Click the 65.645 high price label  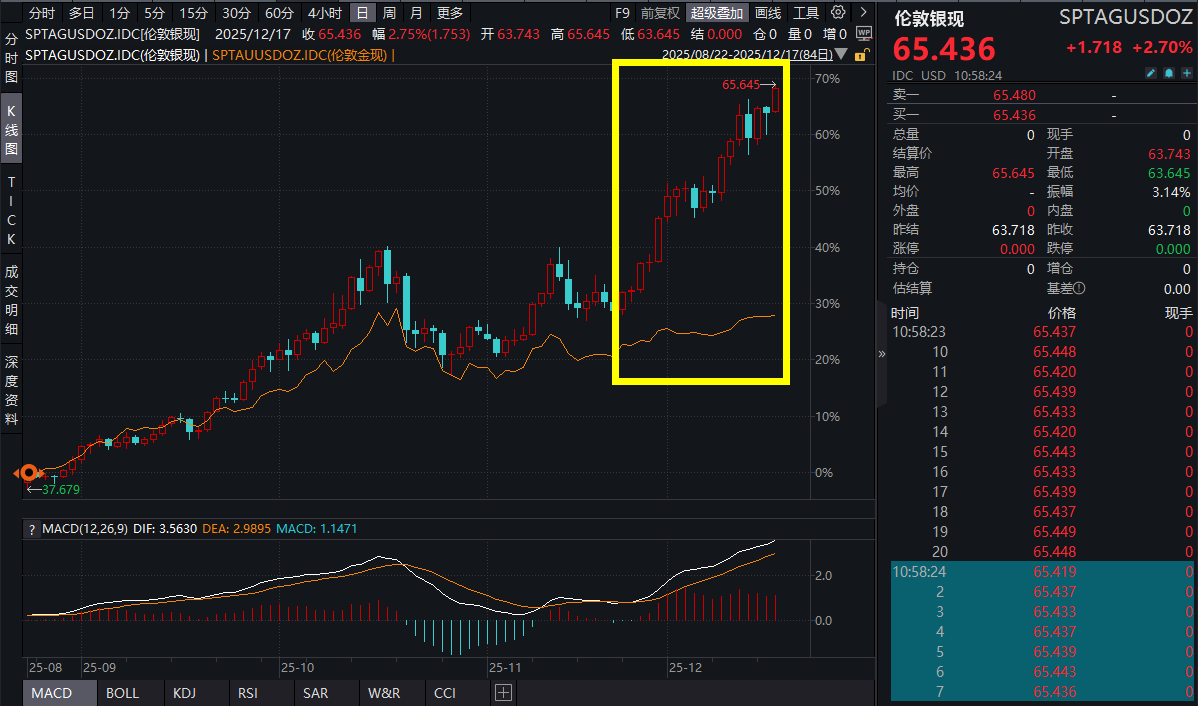click(x=741, y=85)
